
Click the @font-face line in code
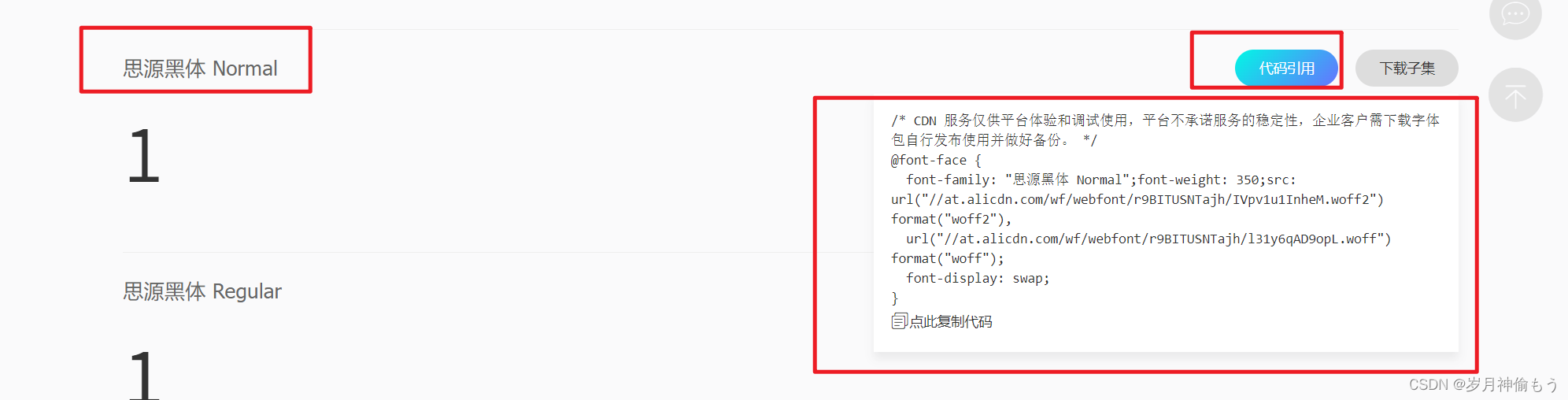936,160
